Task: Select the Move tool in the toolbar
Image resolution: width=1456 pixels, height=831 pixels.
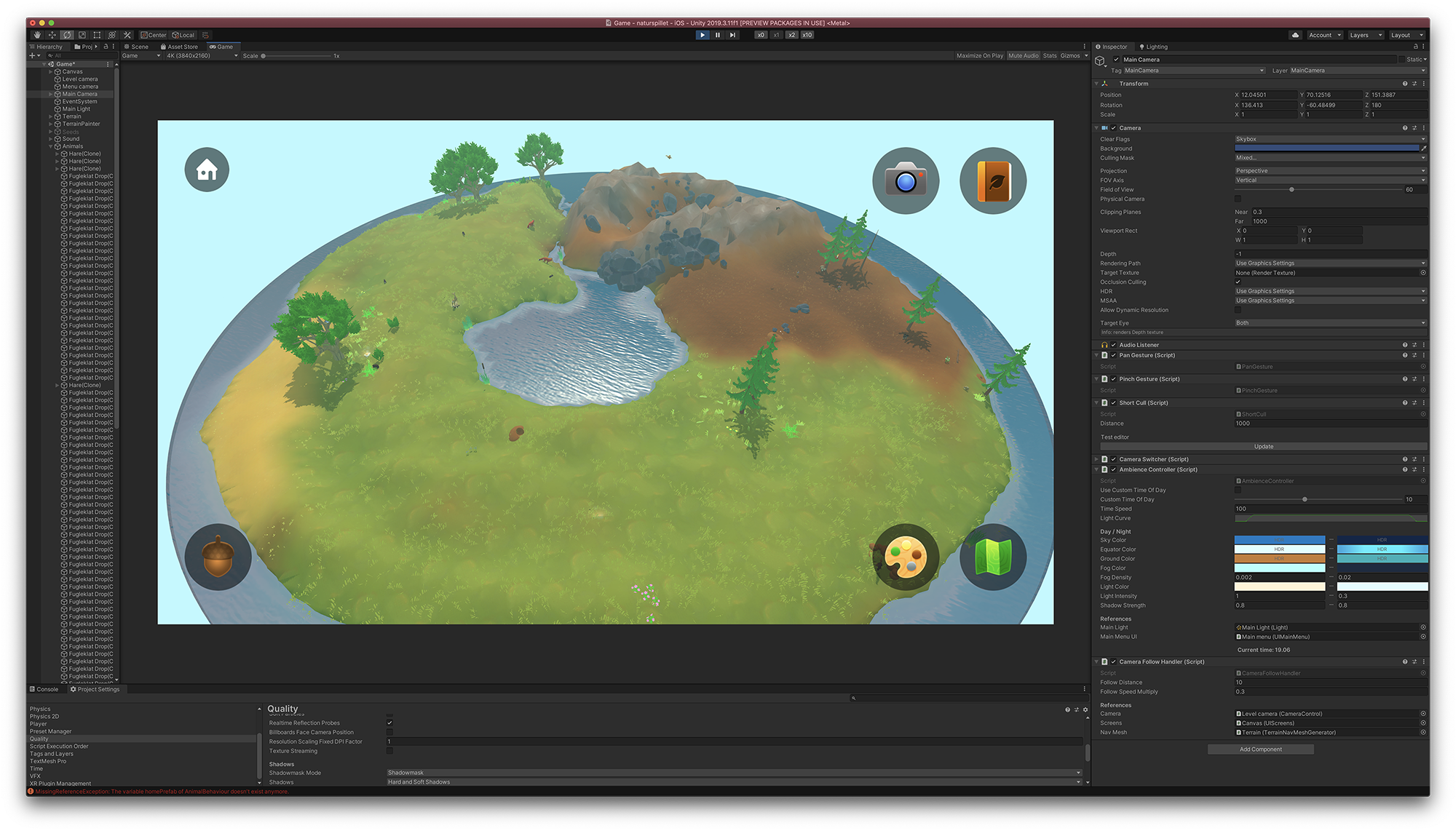Action: tap(52, 35)
